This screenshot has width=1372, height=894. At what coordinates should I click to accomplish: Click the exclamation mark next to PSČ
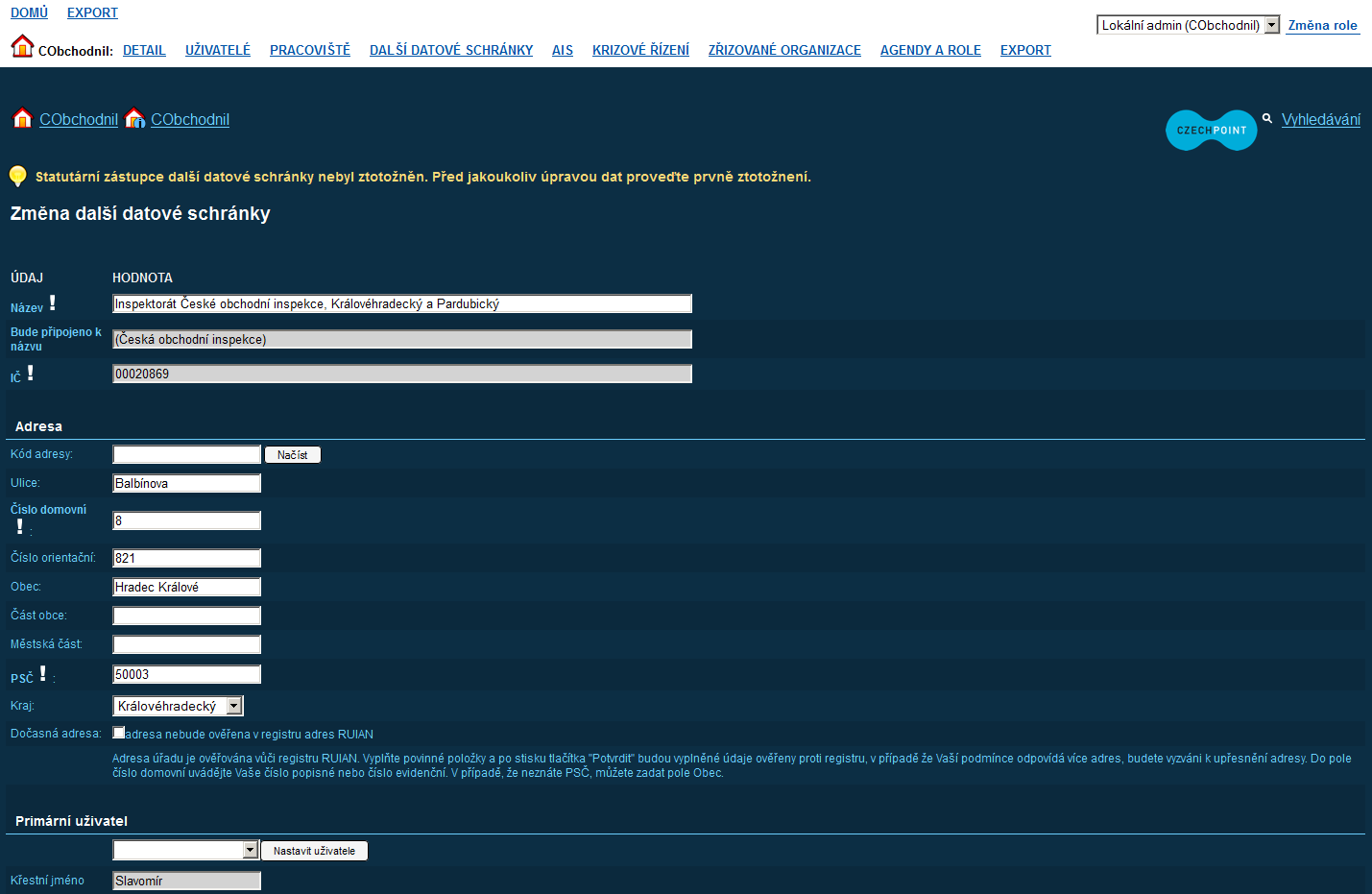[42, 673]
